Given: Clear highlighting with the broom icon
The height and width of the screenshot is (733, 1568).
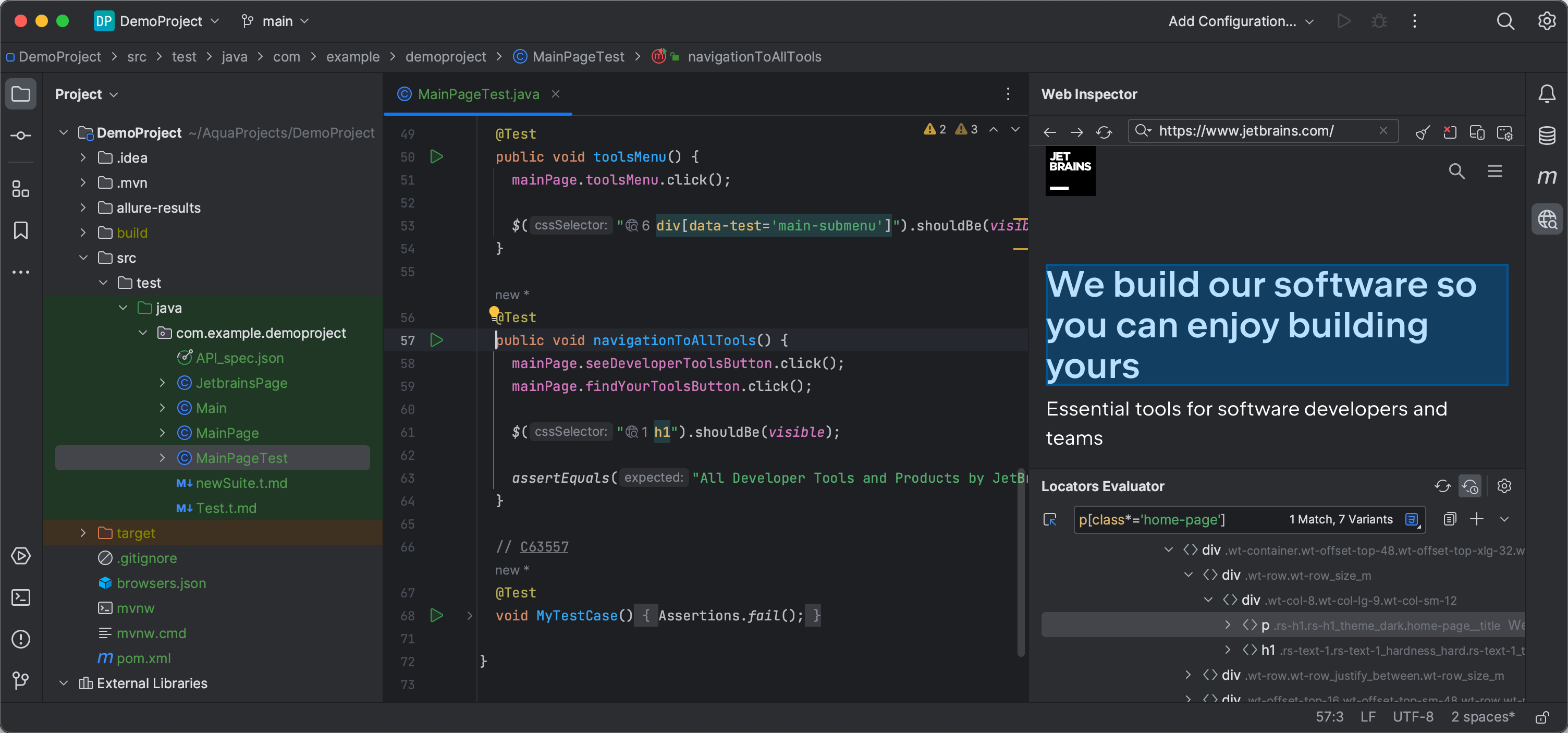Looking at the screenshot, I should click(x=1423, y=132).
